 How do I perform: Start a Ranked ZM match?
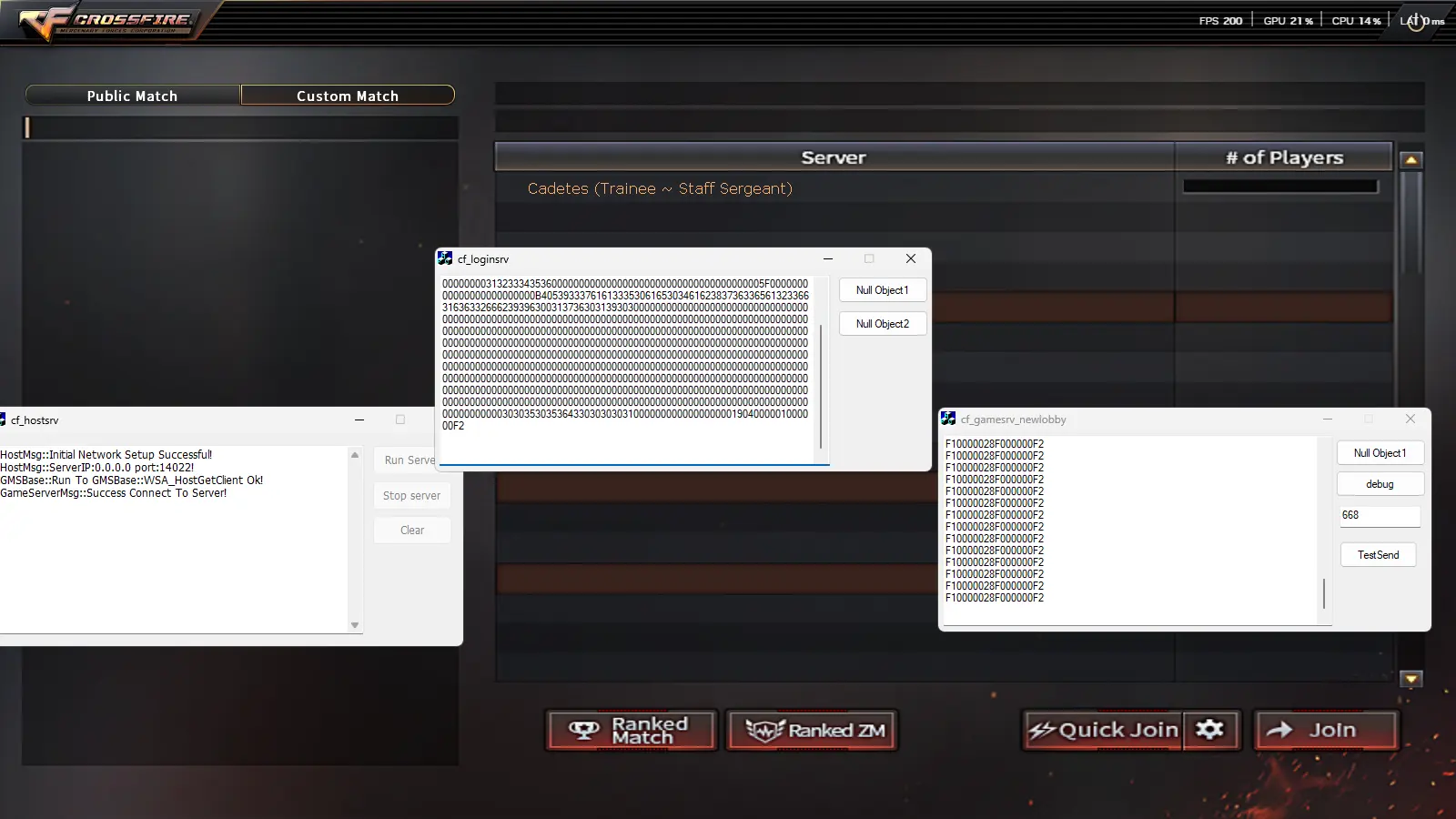tap(812, 730)
